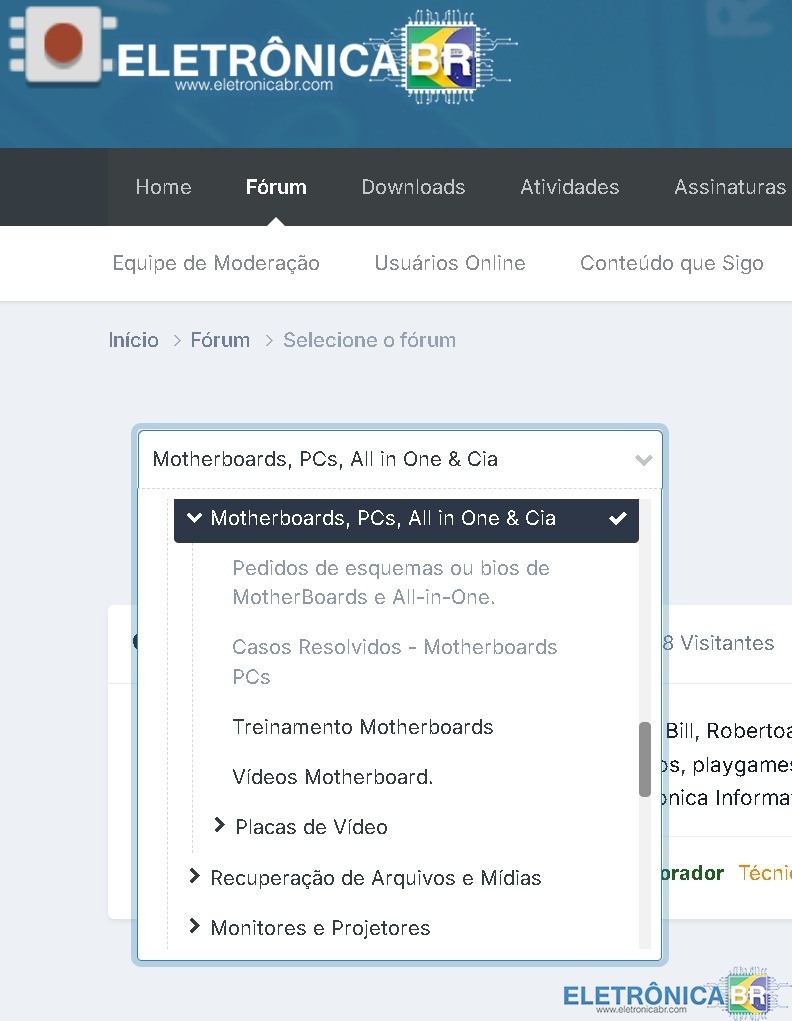Image resolution: width=792 pixels, height=1021 pixels.
Task: Click the dropdown list scrollbar thumb
Action: coord(645,758)
